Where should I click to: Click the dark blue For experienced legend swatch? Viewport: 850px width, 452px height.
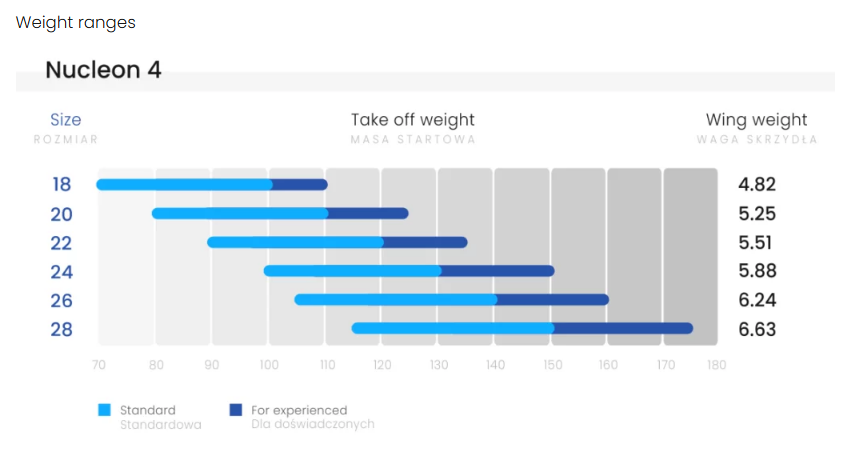tap(236, 410)
